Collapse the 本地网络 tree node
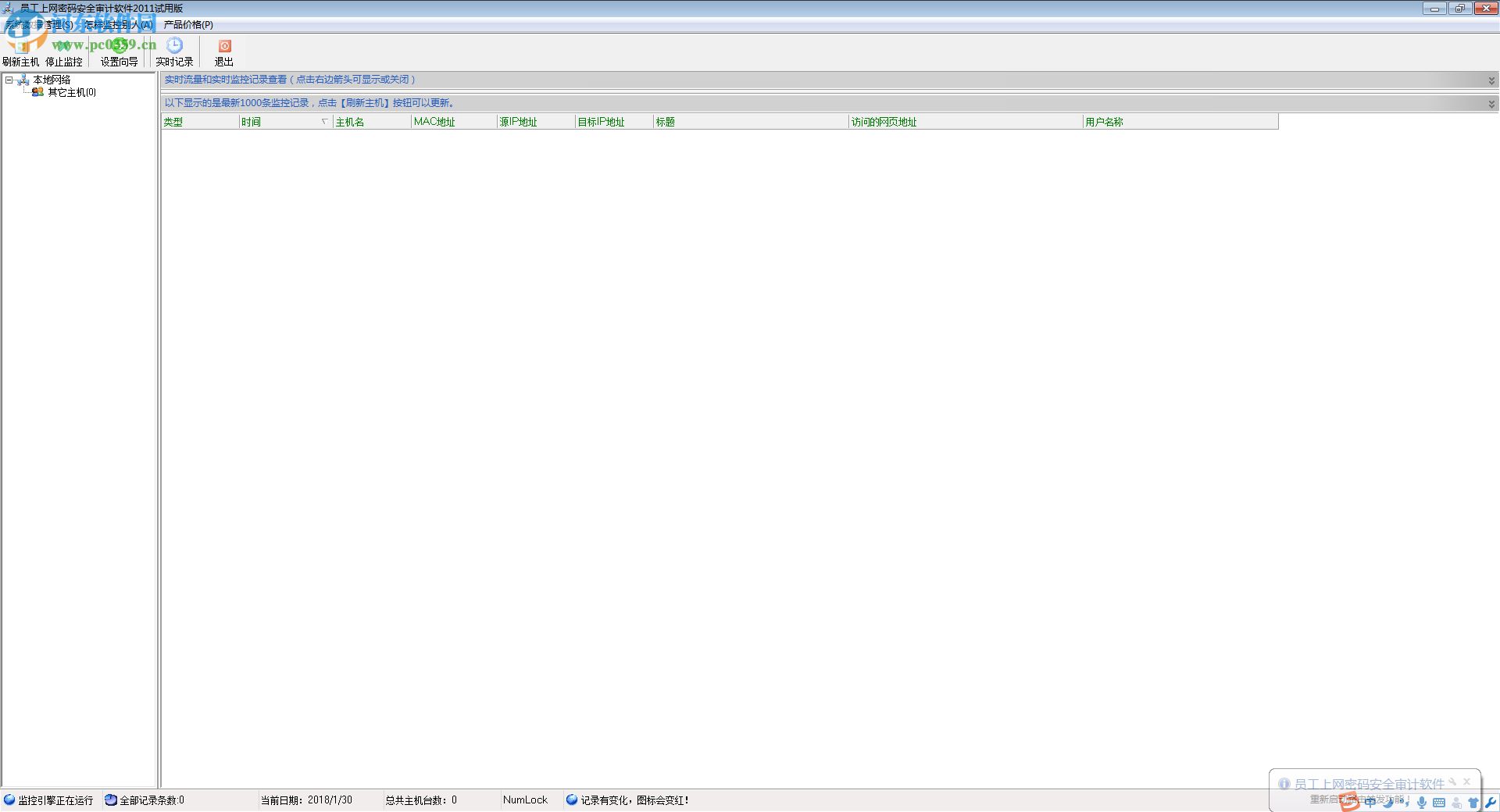The height and width of the screenshot is (812, 1500). pos(9,80)
